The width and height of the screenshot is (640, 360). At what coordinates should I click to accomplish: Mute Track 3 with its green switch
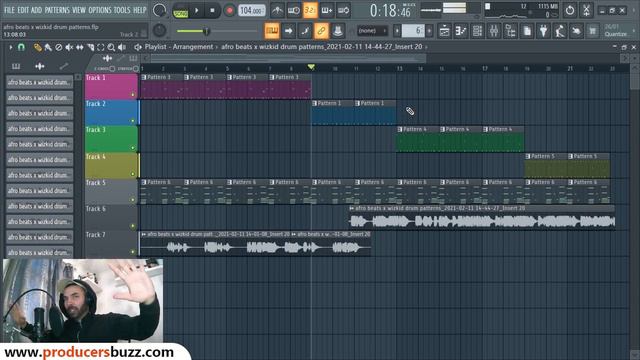click(x=133, y=148)
